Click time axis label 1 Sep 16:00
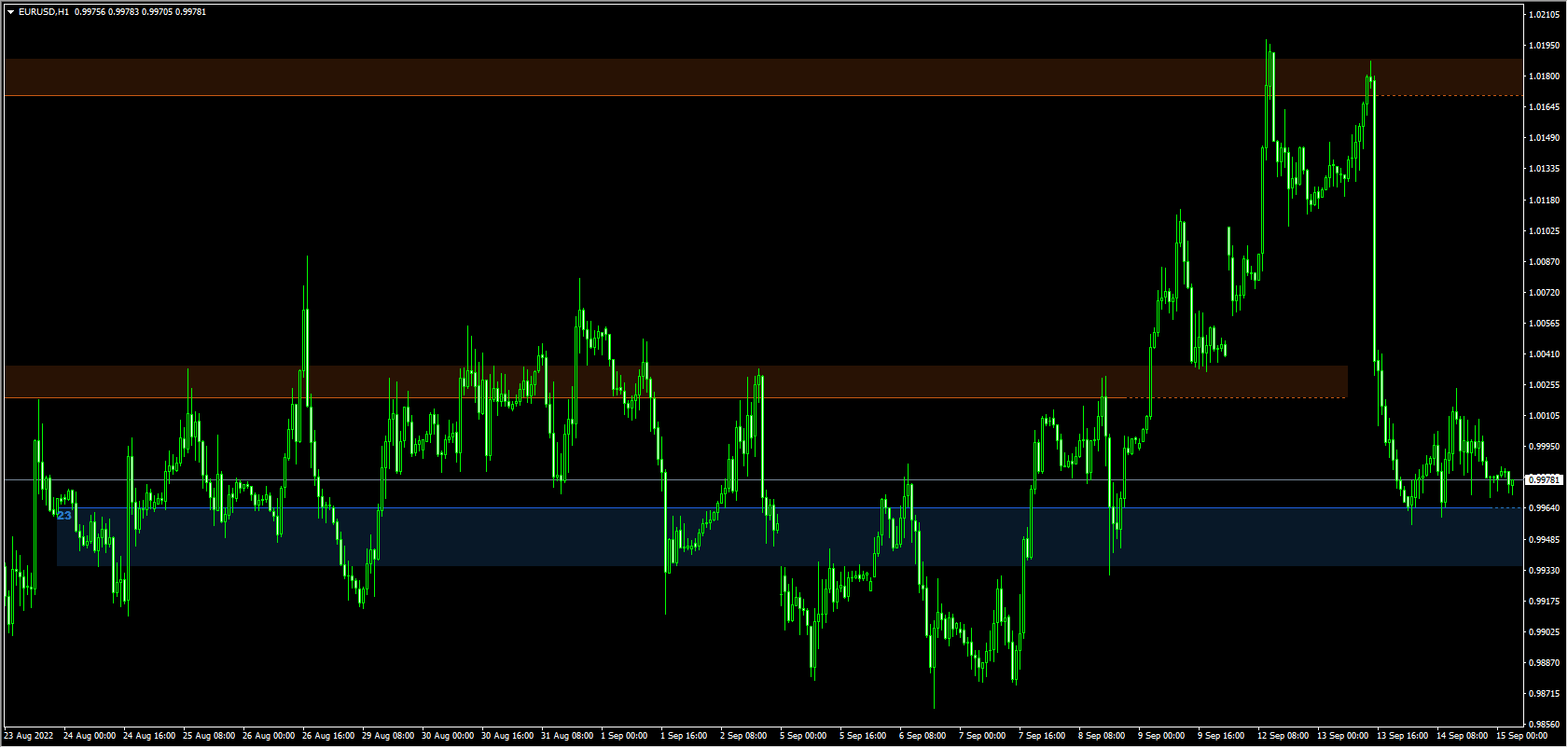This screenshot has height=748, width=1568. point(684,736)
